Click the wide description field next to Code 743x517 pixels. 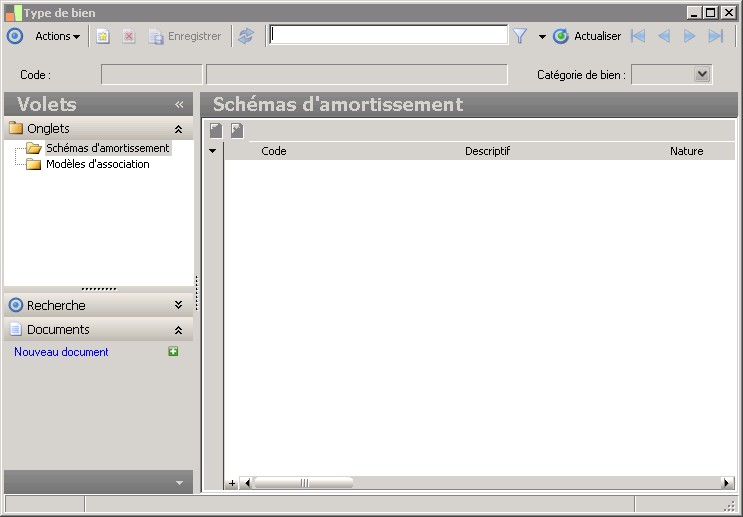pos(357,75)
